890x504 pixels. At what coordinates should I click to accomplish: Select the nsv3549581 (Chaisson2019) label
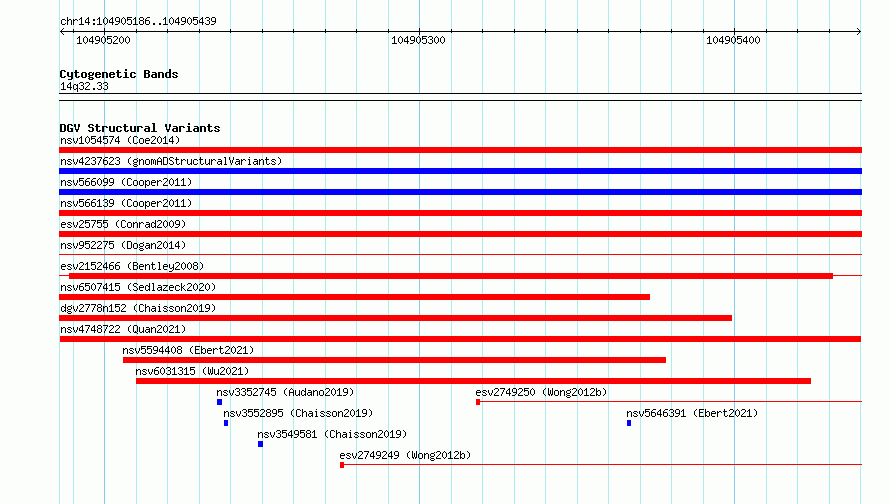pyautogui.click(x=332, y=434)
